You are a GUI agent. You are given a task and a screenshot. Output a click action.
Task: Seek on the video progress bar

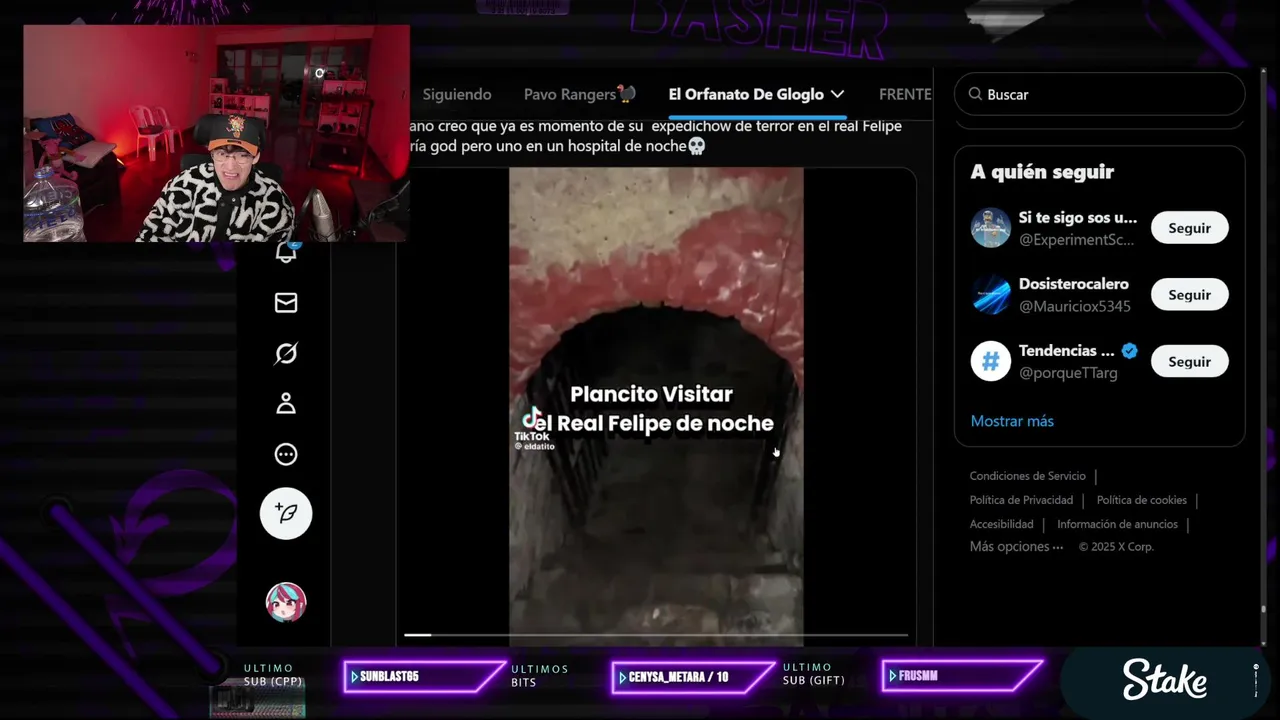point(656,635)
